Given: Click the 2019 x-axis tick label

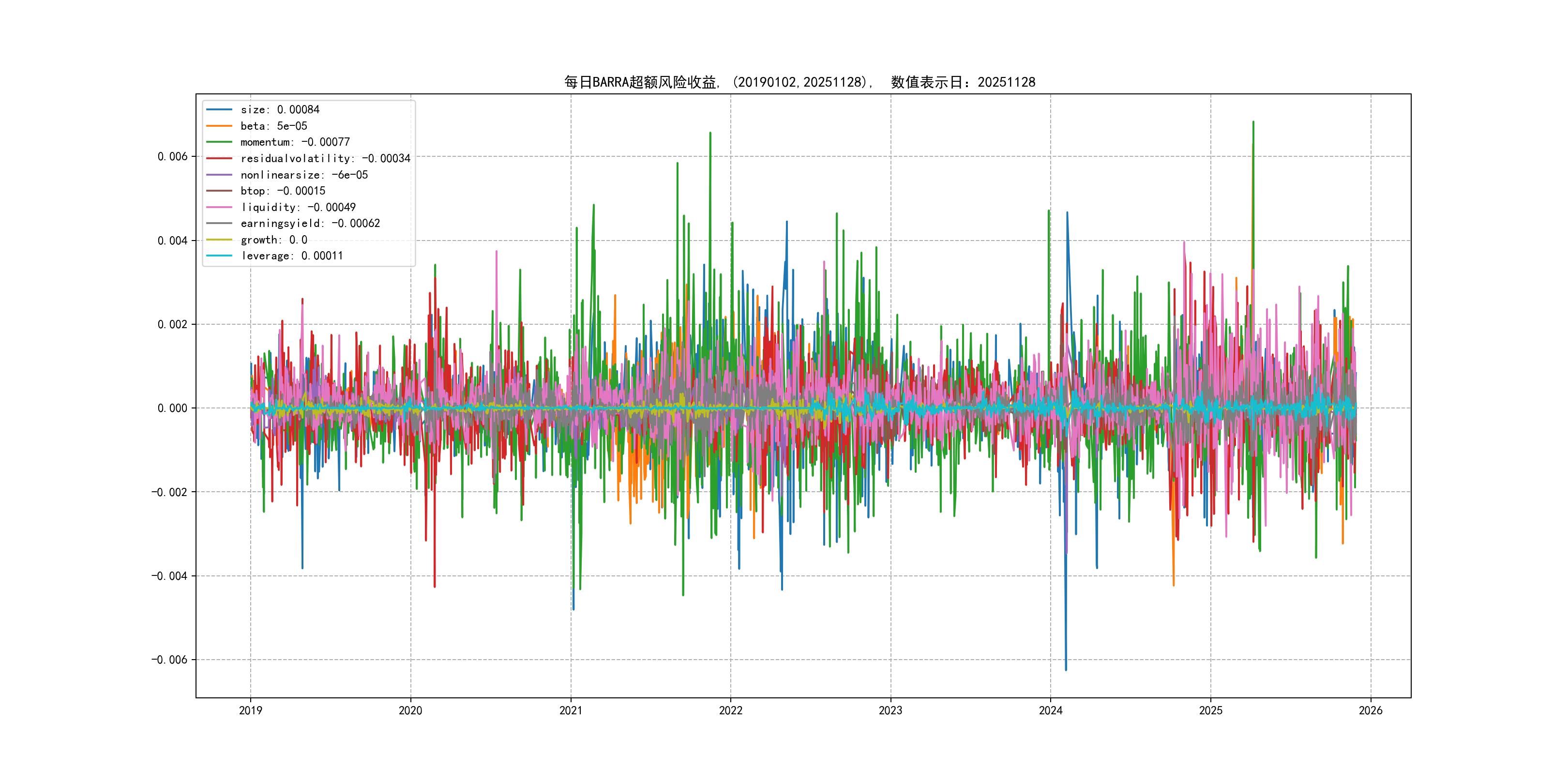Looking at the screenshot, I should pyautogui.click(x=250, y=710).
